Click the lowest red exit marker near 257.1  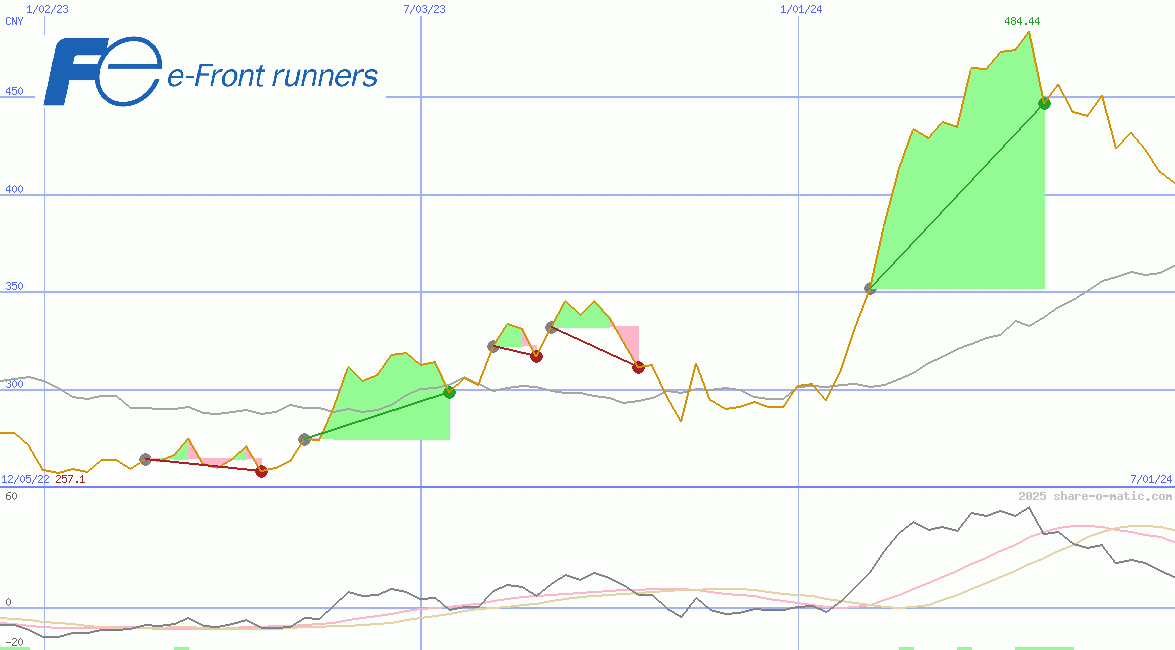tap(262, 471)
